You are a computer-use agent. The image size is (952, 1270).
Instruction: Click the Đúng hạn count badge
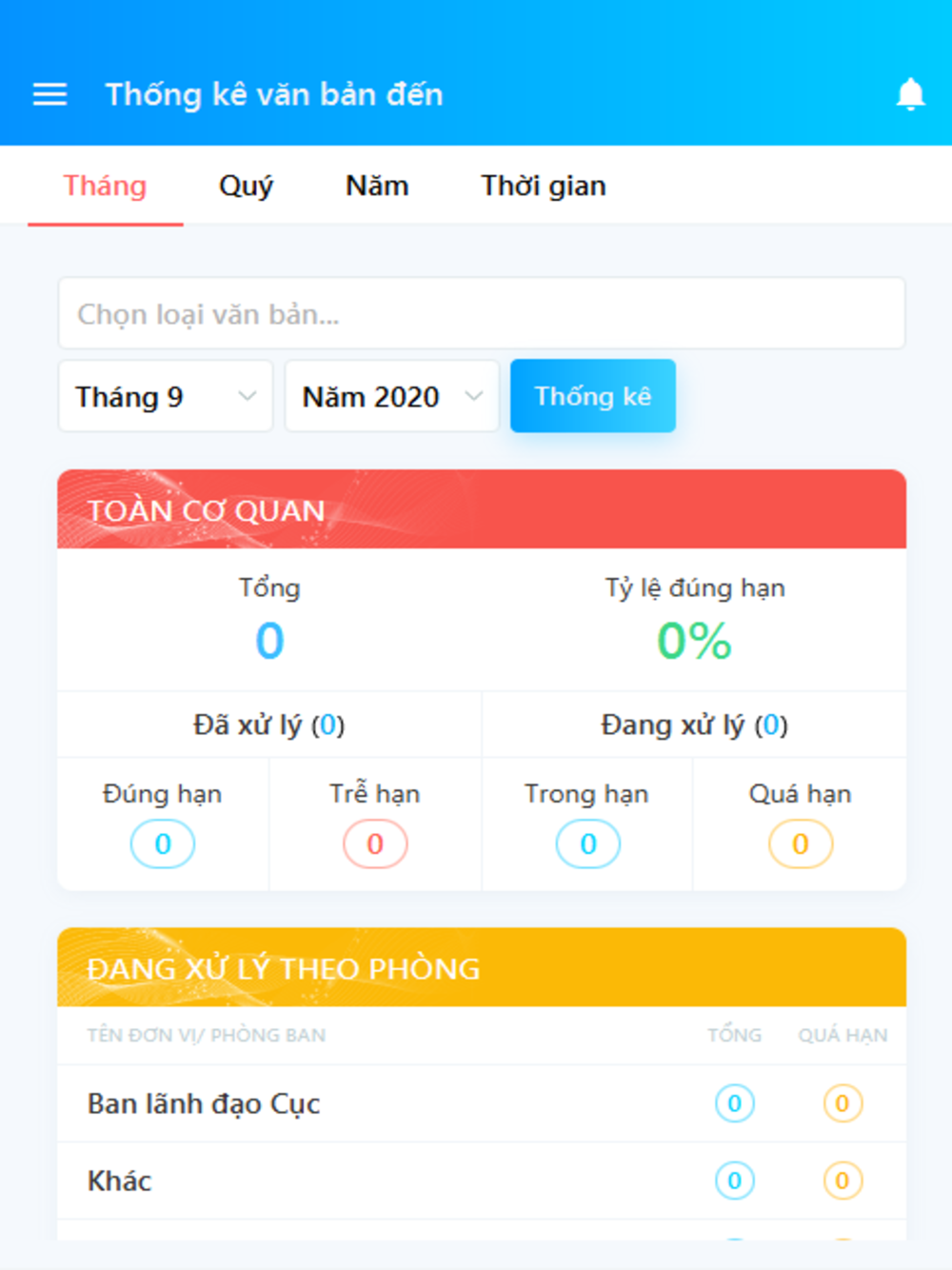point(163,844)
